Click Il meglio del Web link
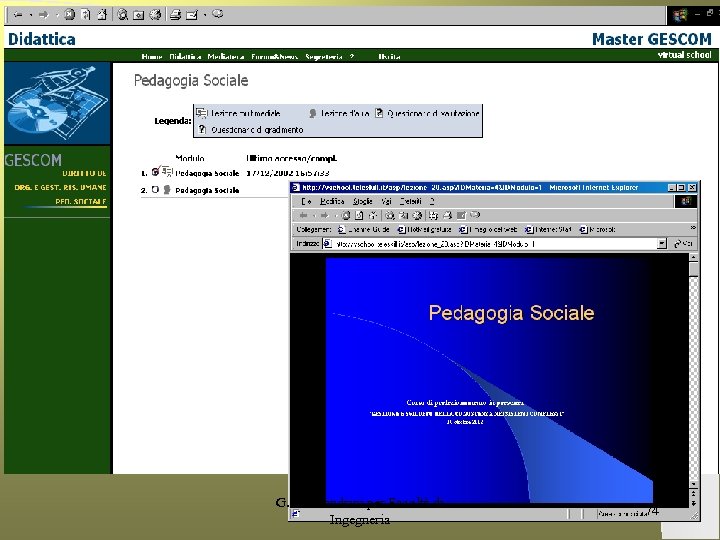The image size is (720, 540). click(489, 229)
